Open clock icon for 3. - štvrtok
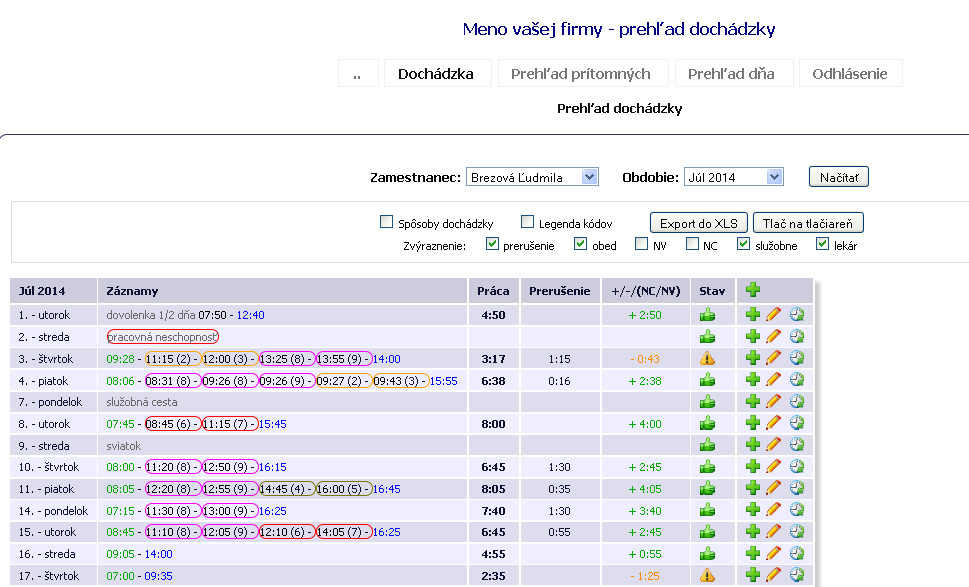This screenshot has height=587, width=969. click(x=797, y=358)
